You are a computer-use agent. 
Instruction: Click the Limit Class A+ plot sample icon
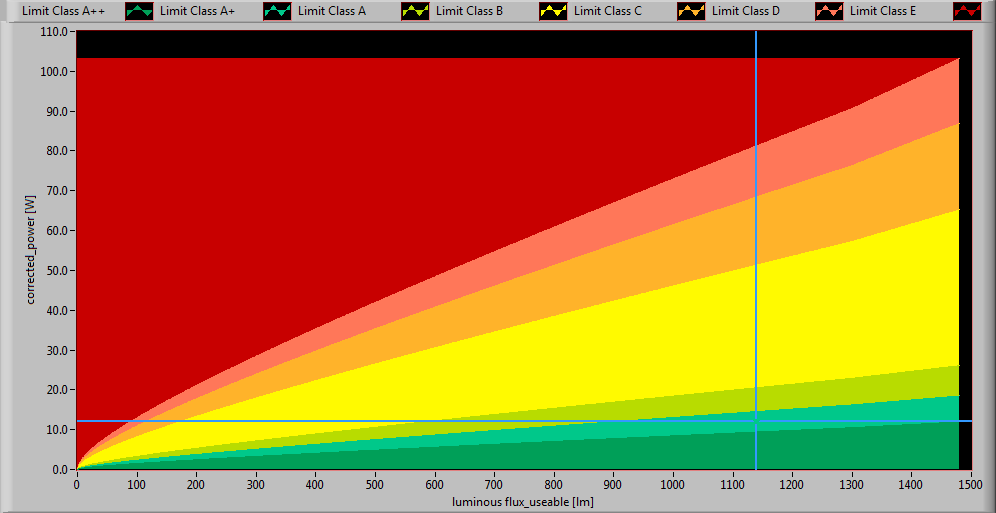(x=278, y=11)
